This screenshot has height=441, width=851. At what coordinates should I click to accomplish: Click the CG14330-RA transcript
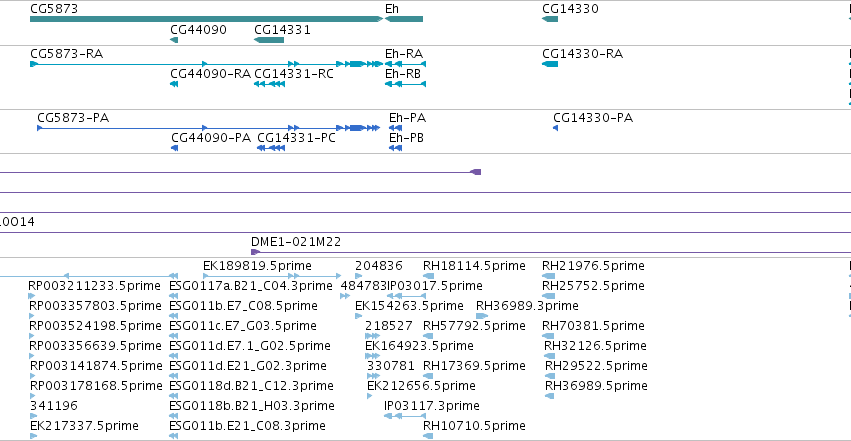(550, 64)
